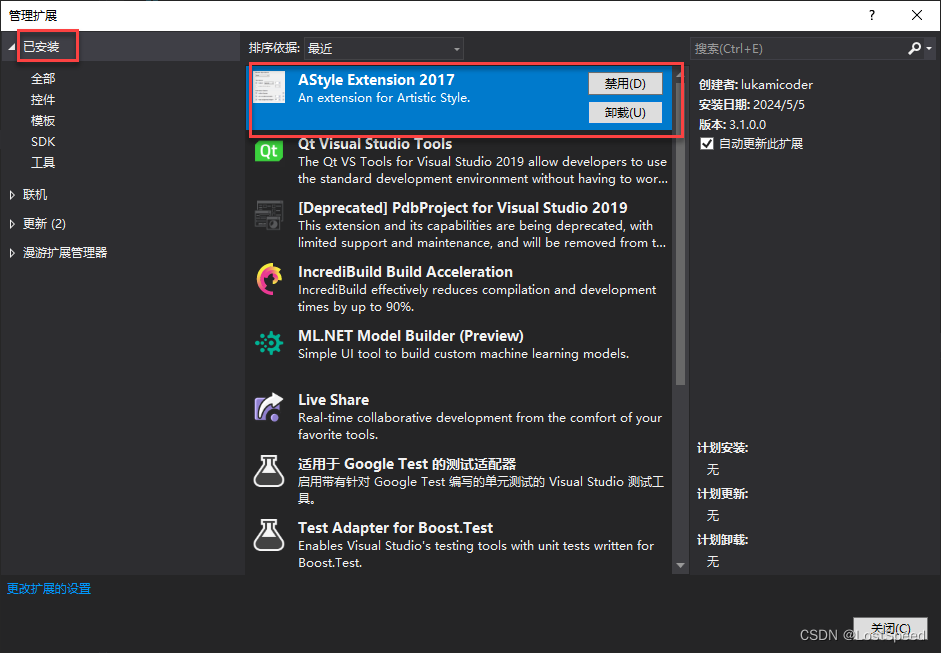Select the ML.NET Model Builder (Preview) title

coord(411,336)
